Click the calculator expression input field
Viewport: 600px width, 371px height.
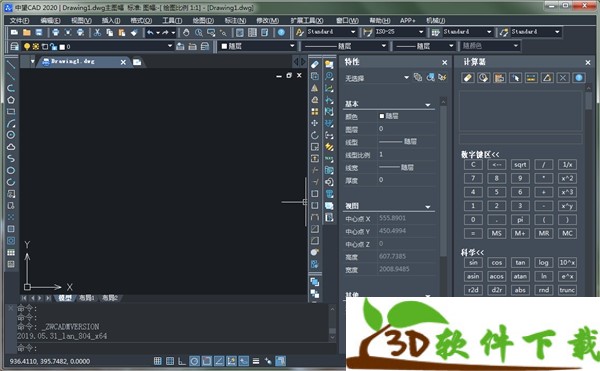(x=520, y=138)
